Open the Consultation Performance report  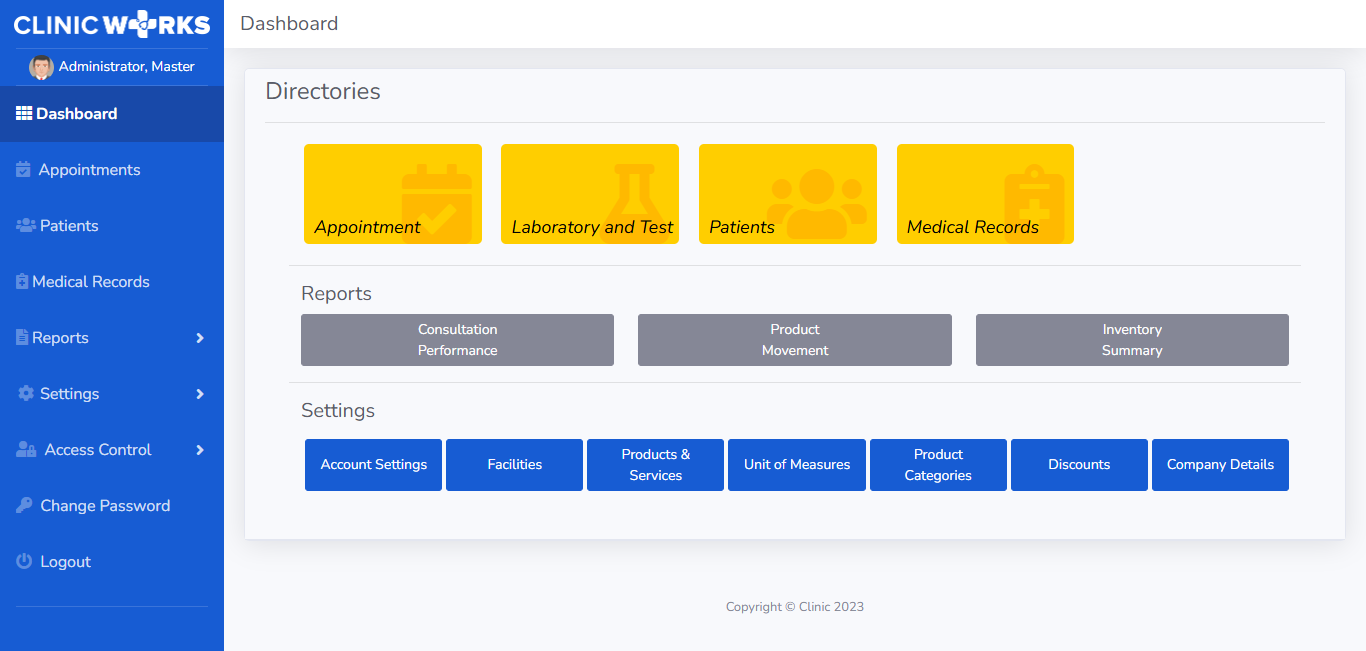click(457, 340)
